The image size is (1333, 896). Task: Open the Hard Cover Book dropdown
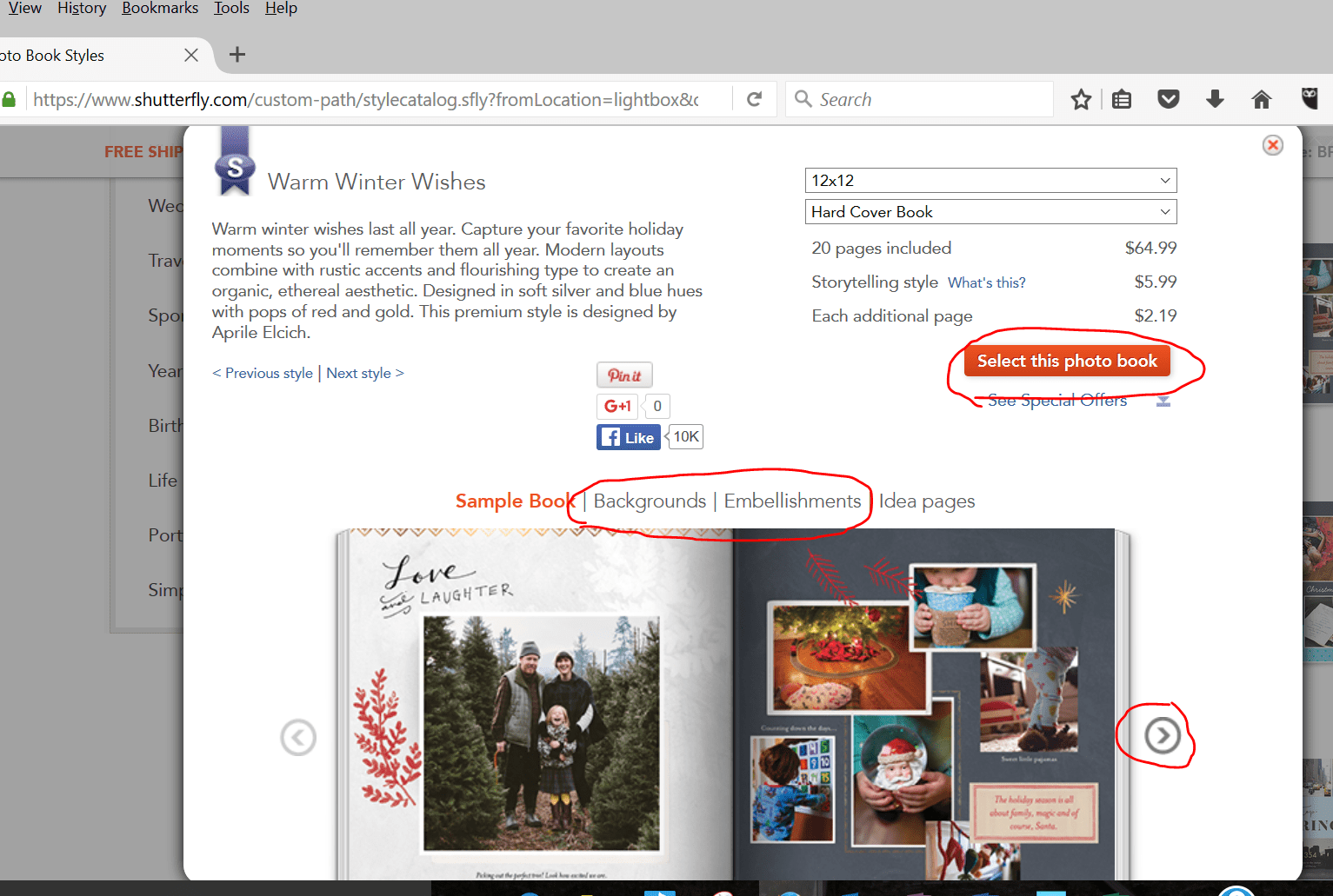point(990,212)
